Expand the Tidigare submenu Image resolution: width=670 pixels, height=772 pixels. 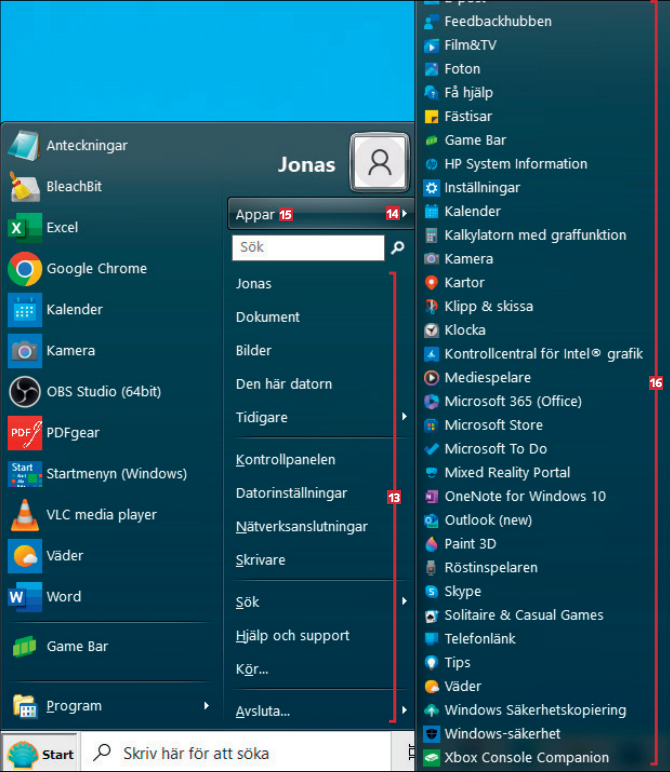(404, 417)
